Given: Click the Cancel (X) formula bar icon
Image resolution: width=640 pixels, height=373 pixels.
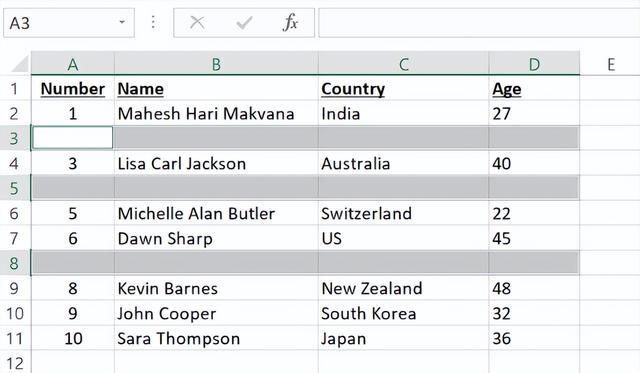Looking at the screenshot, I should coord(197,23).
